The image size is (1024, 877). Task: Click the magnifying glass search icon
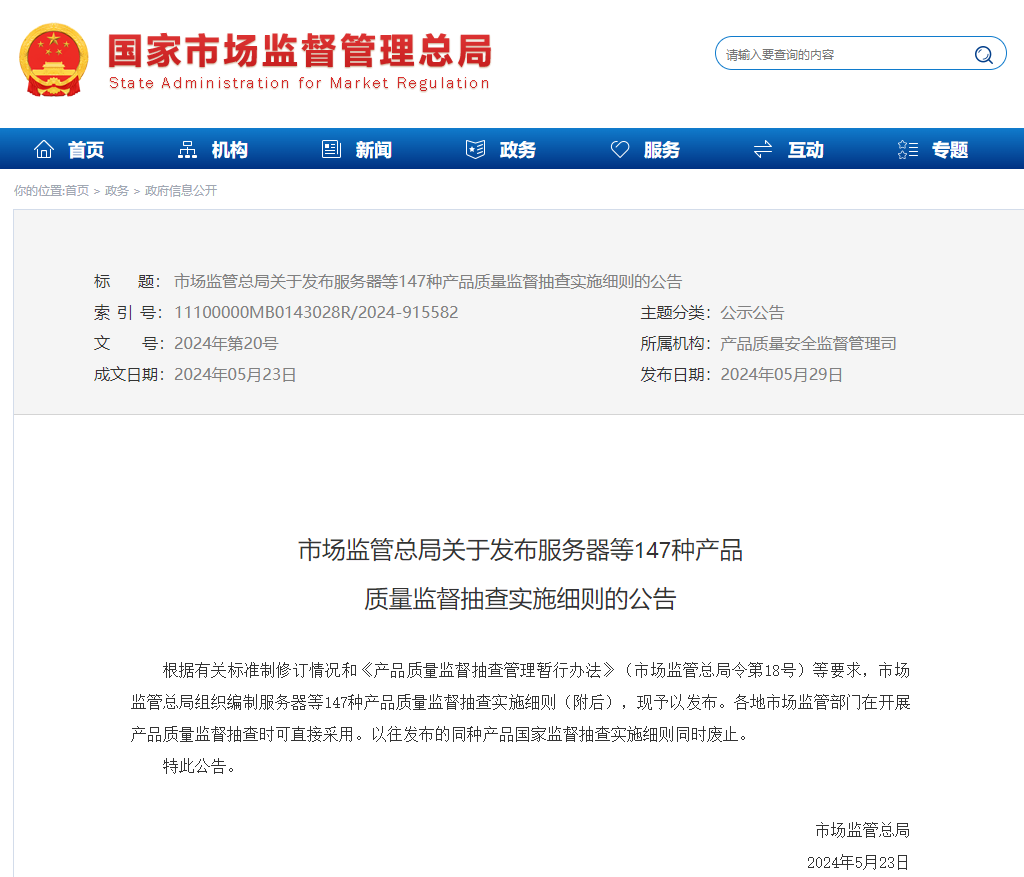[983, 53]
